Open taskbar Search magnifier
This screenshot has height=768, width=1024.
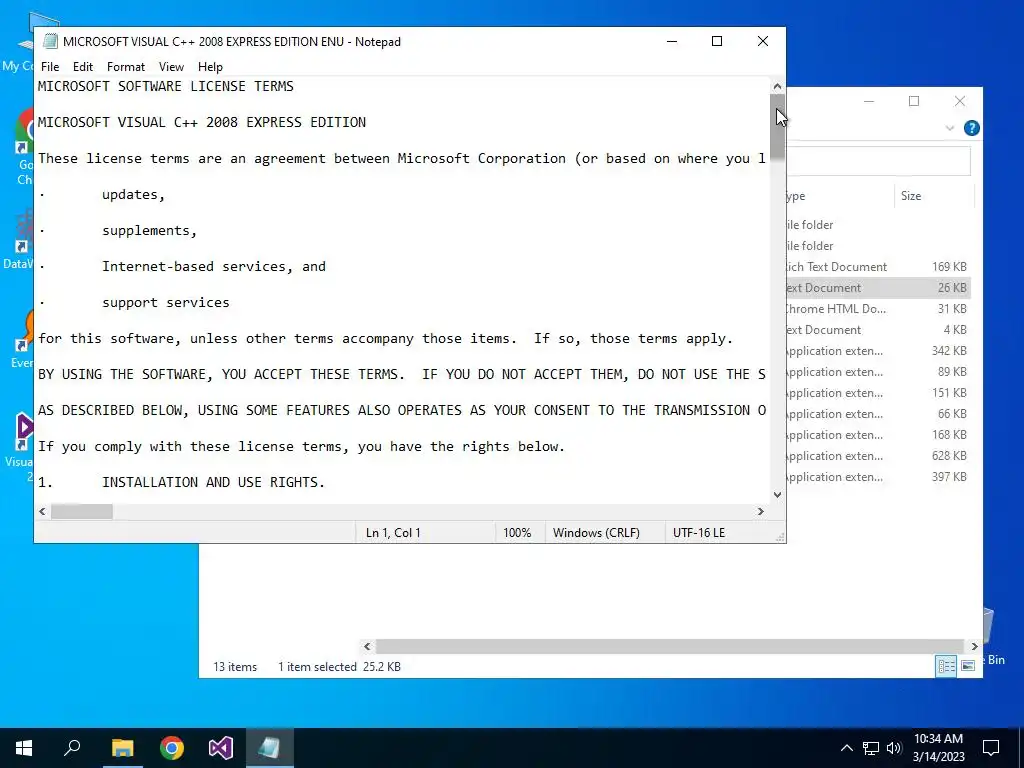click(x=72, y=748)
